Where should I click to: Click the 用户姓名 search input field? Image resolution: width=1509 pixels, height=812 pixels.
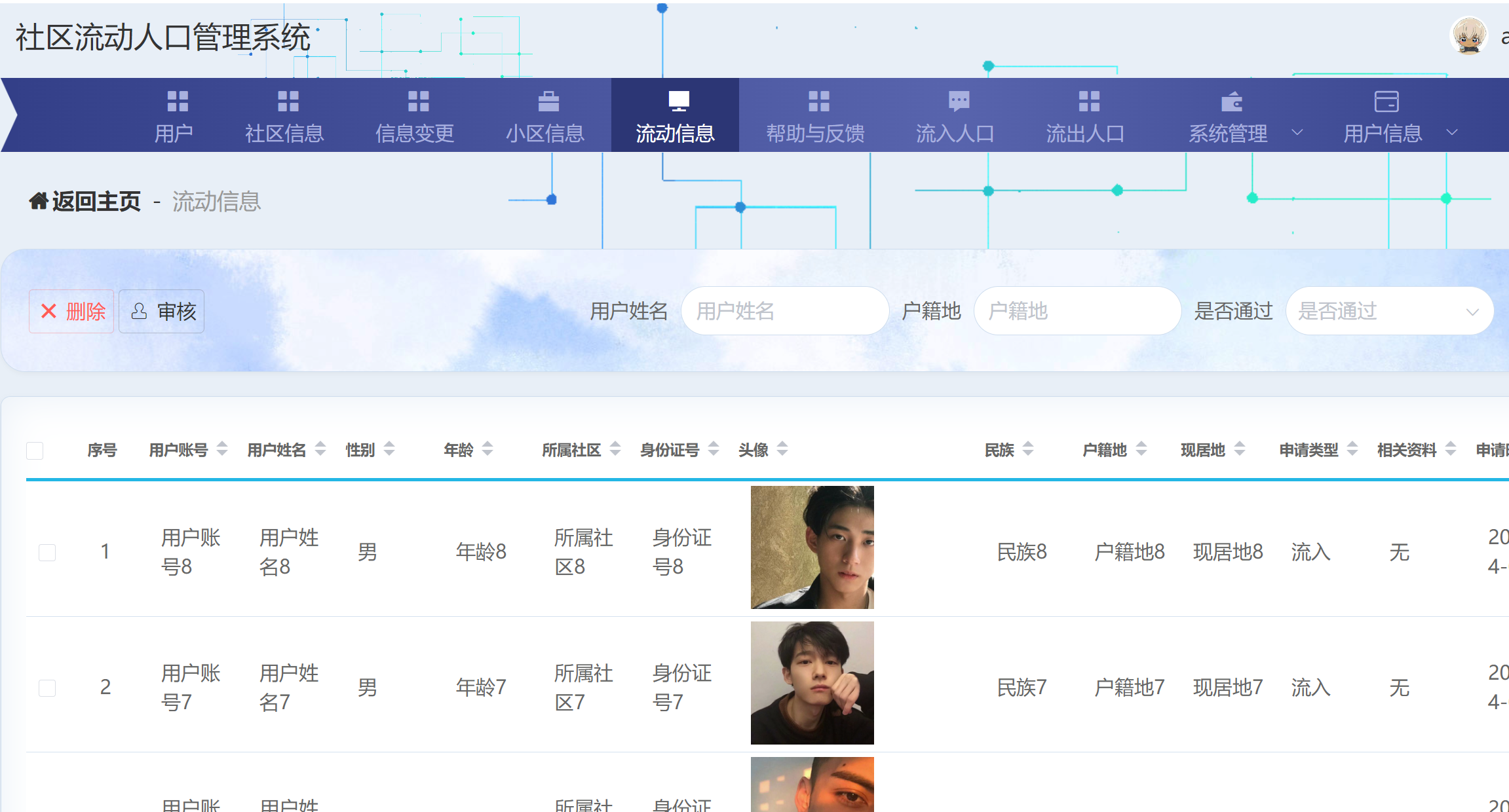pyautogui.click(x=784, y=311)
